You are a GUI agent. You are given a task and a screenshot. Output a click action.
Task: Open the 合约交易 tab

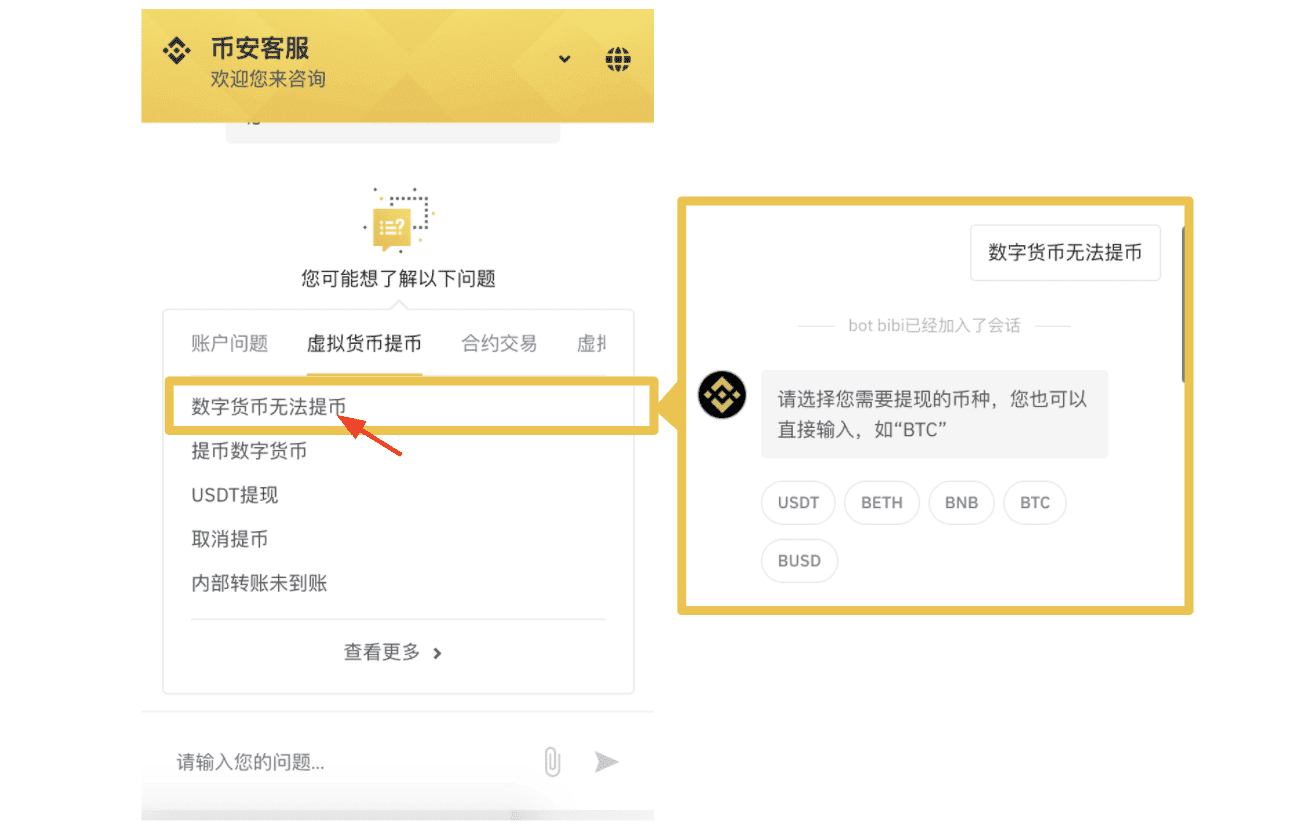[499, 344]
